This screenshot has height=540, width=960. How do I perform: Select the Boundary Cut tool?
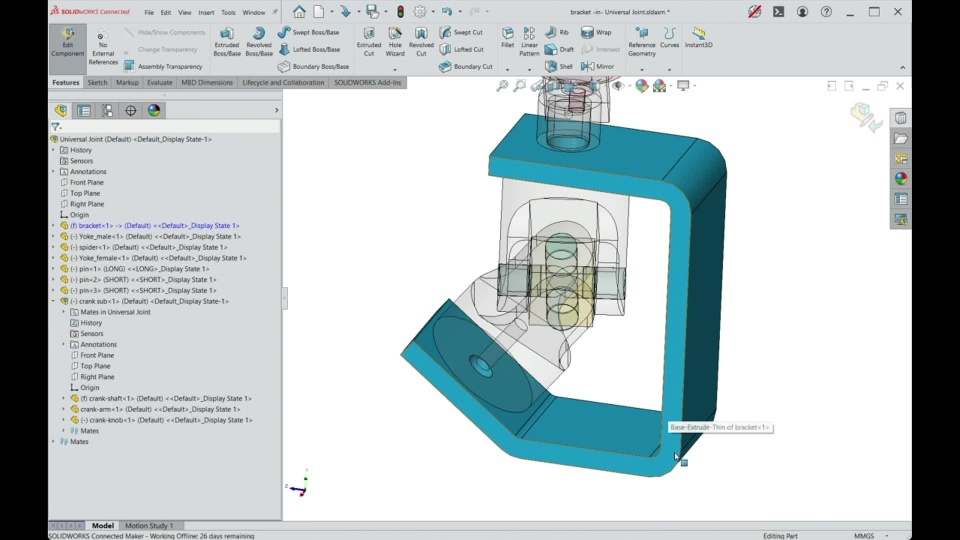466,66
